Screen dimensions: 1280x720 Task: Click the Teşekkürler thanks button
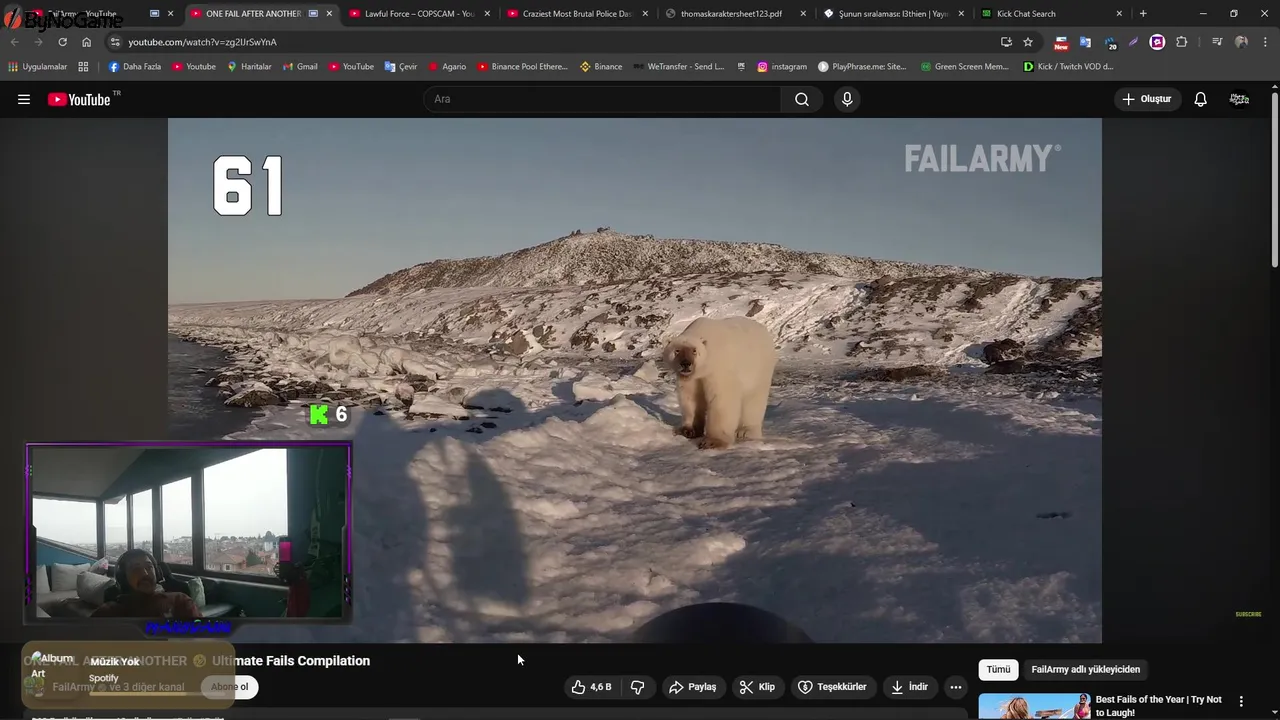pyautogui.click(x=832, y=687)
